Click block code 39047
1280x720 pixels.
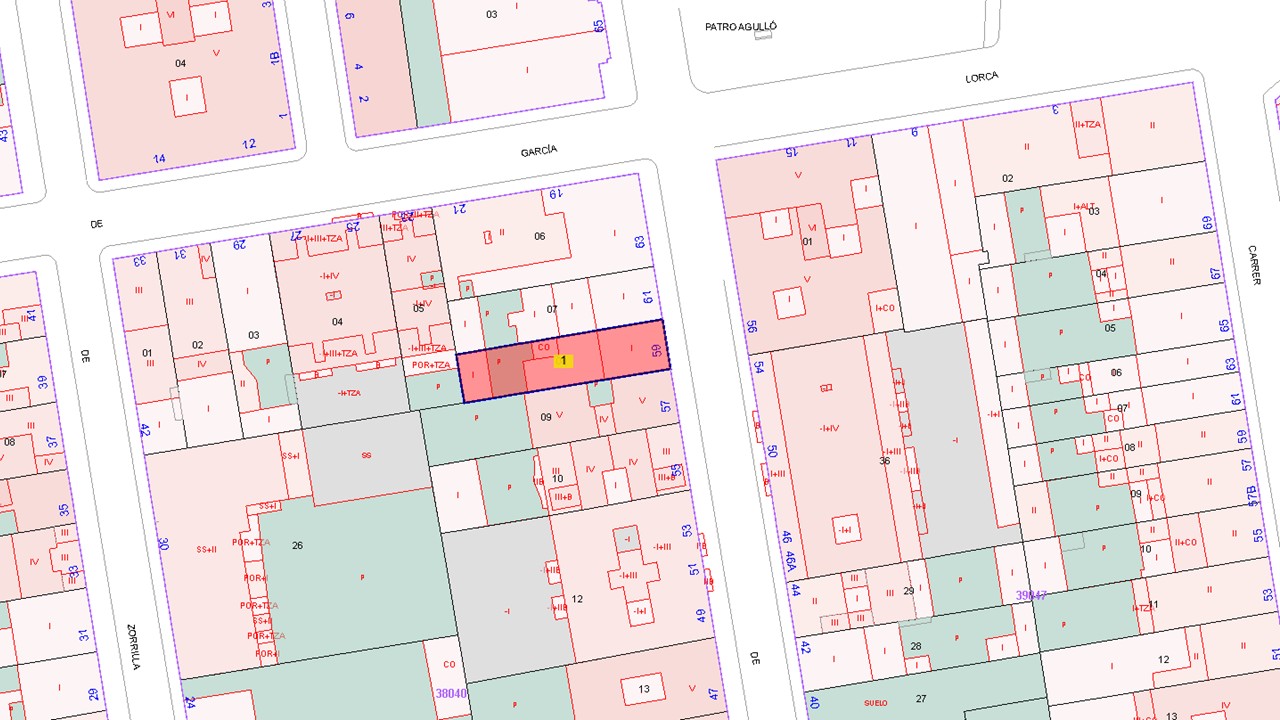pyautogui.click(x=1031, y=595)
